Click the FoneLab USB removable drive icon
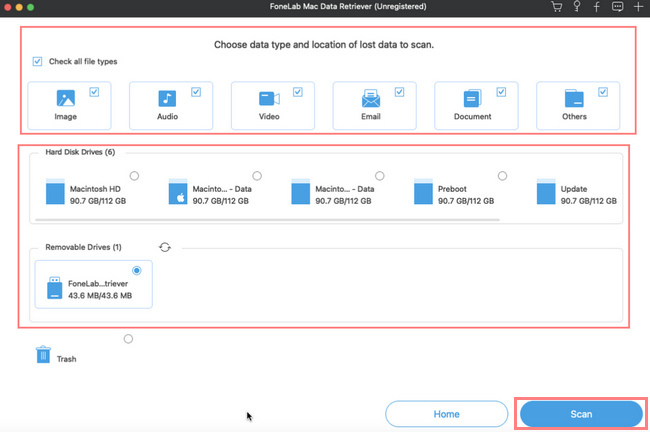Screen dimensions: 650x432 [55, 288]
